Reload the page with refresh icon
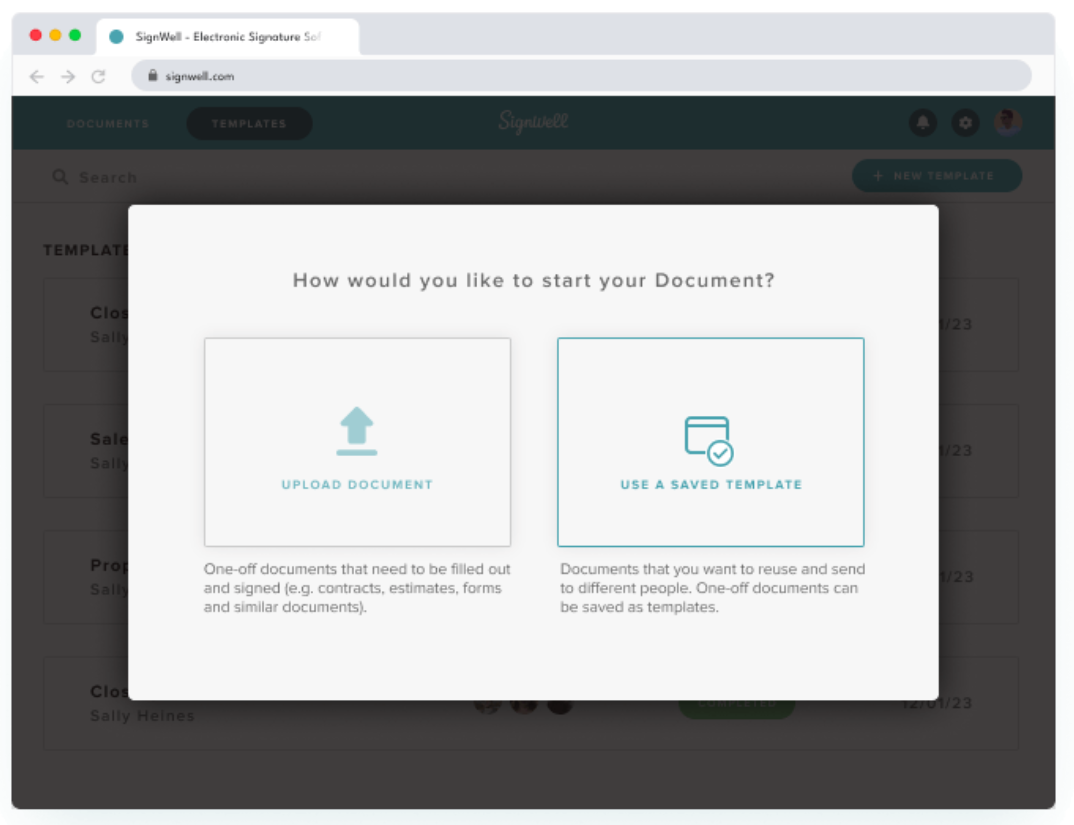1074x825 pixels. click(x=98, y=76)
